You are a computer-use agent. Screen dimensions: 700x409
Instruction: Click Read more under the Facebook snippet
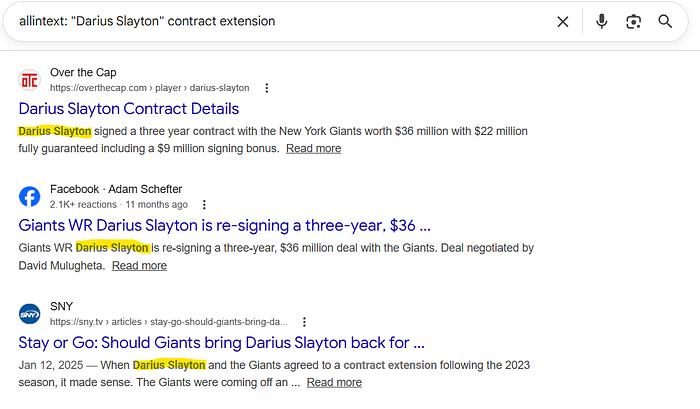(x=139, y=265)
